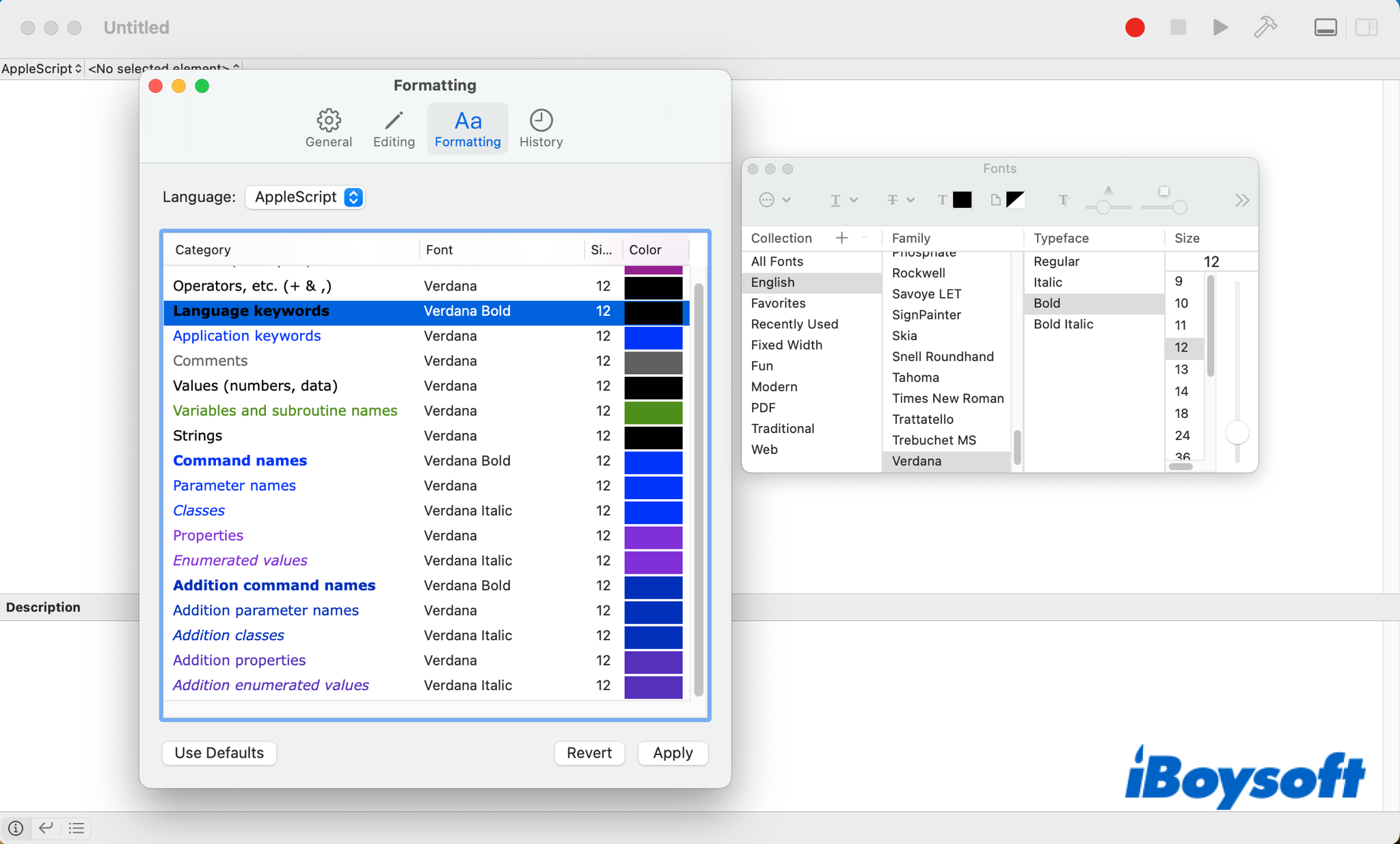Click the Apply button

tap(671, 753)
